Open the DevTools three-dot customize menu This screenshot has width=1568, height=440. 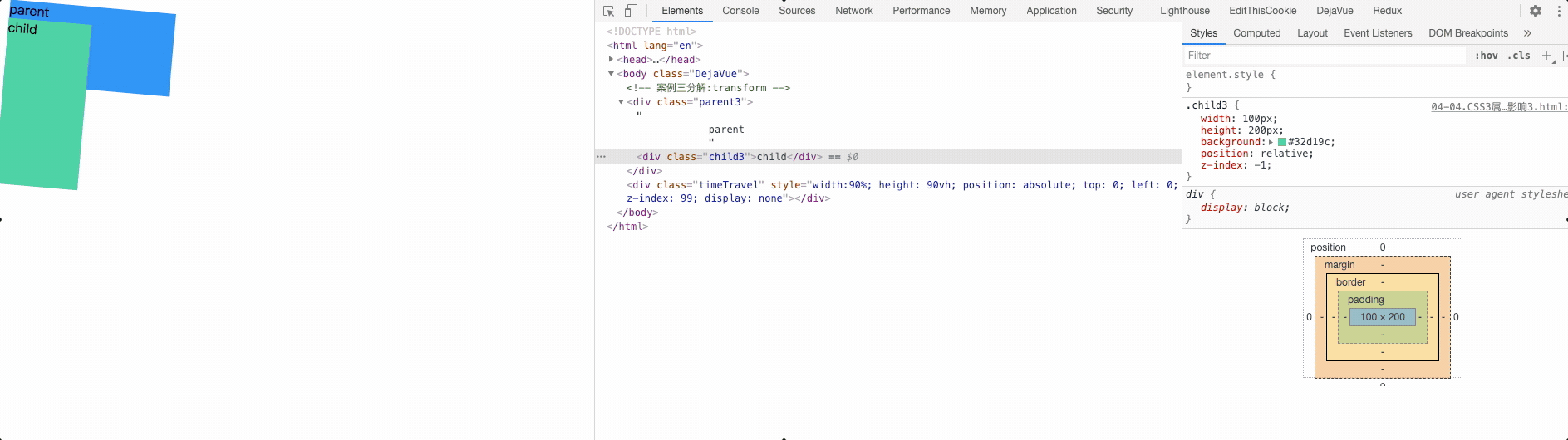click(x=1559, y=11)
